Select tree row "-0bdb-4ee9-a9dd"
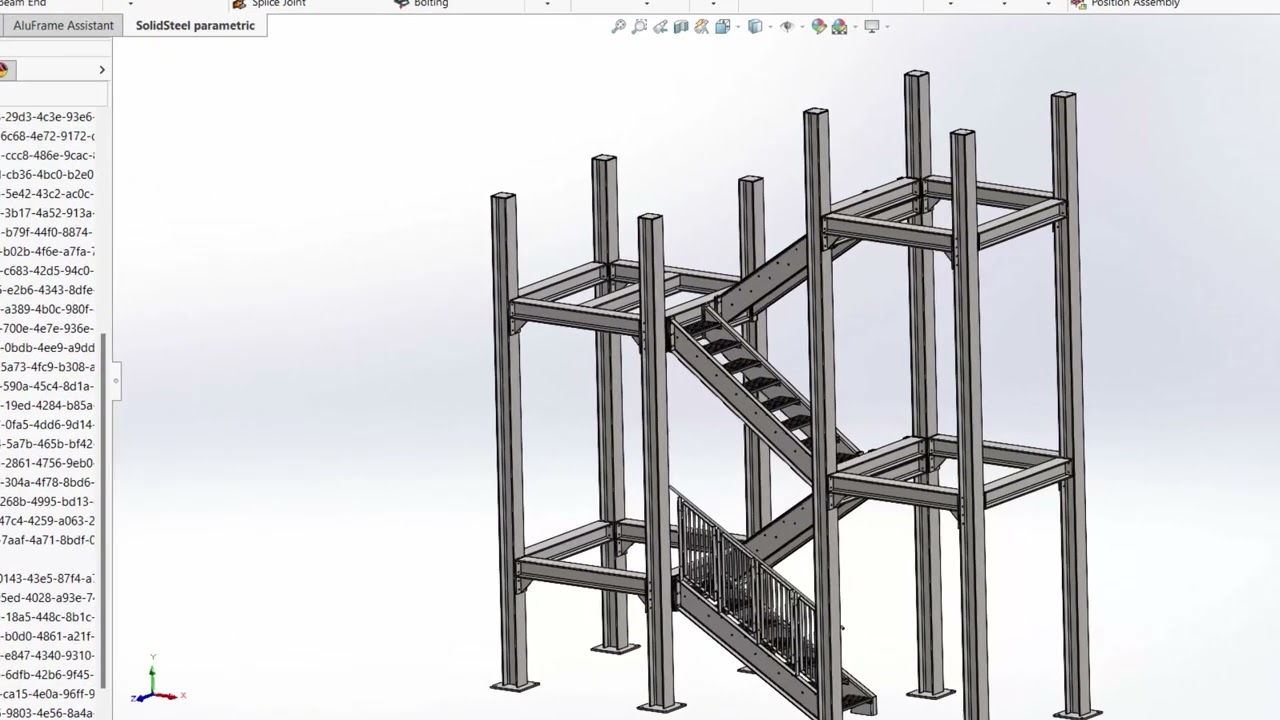 48,348
